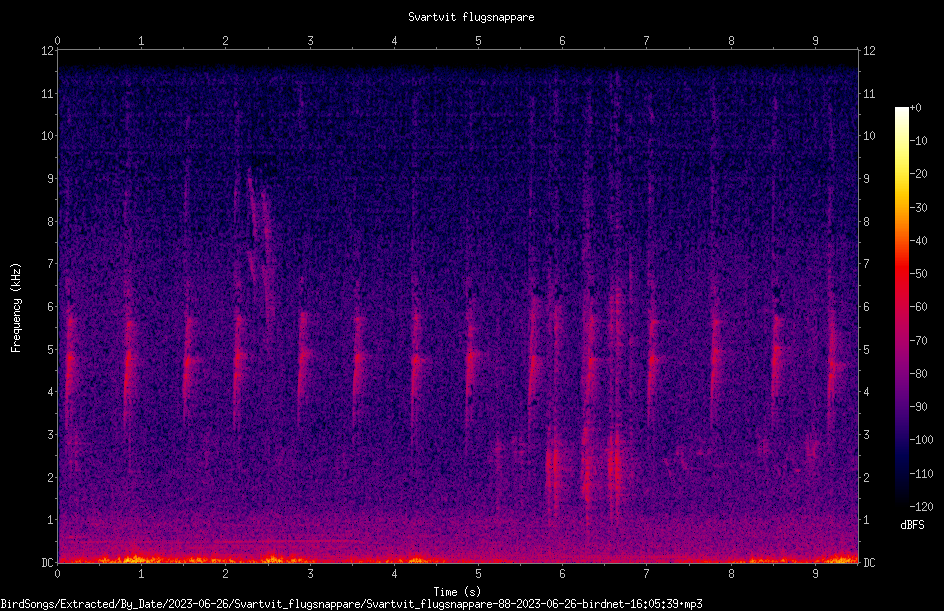The height and width of the screenshot is (611, 944).
Task: Click the title 'Svartvit flugsnappare'
Action: tap(471, 17)
